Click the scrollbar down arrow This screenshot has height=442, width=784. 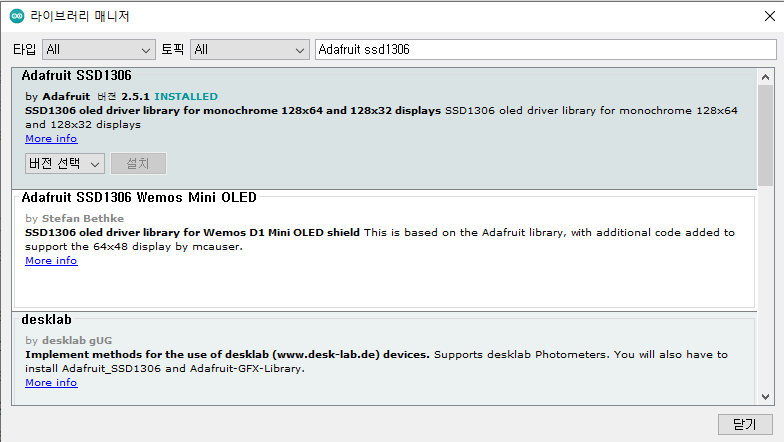[x=765, y=396]
